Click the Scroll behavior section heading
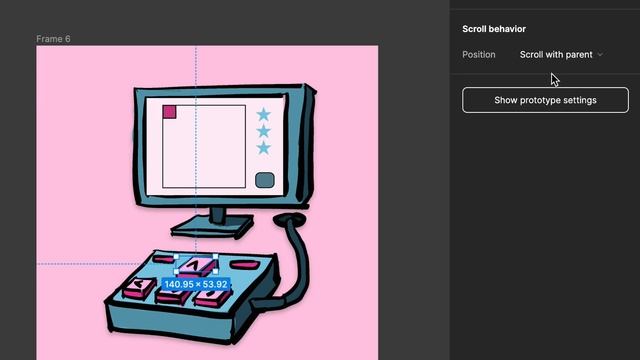Viewport: 640px width, 360px height. (494, 29)
